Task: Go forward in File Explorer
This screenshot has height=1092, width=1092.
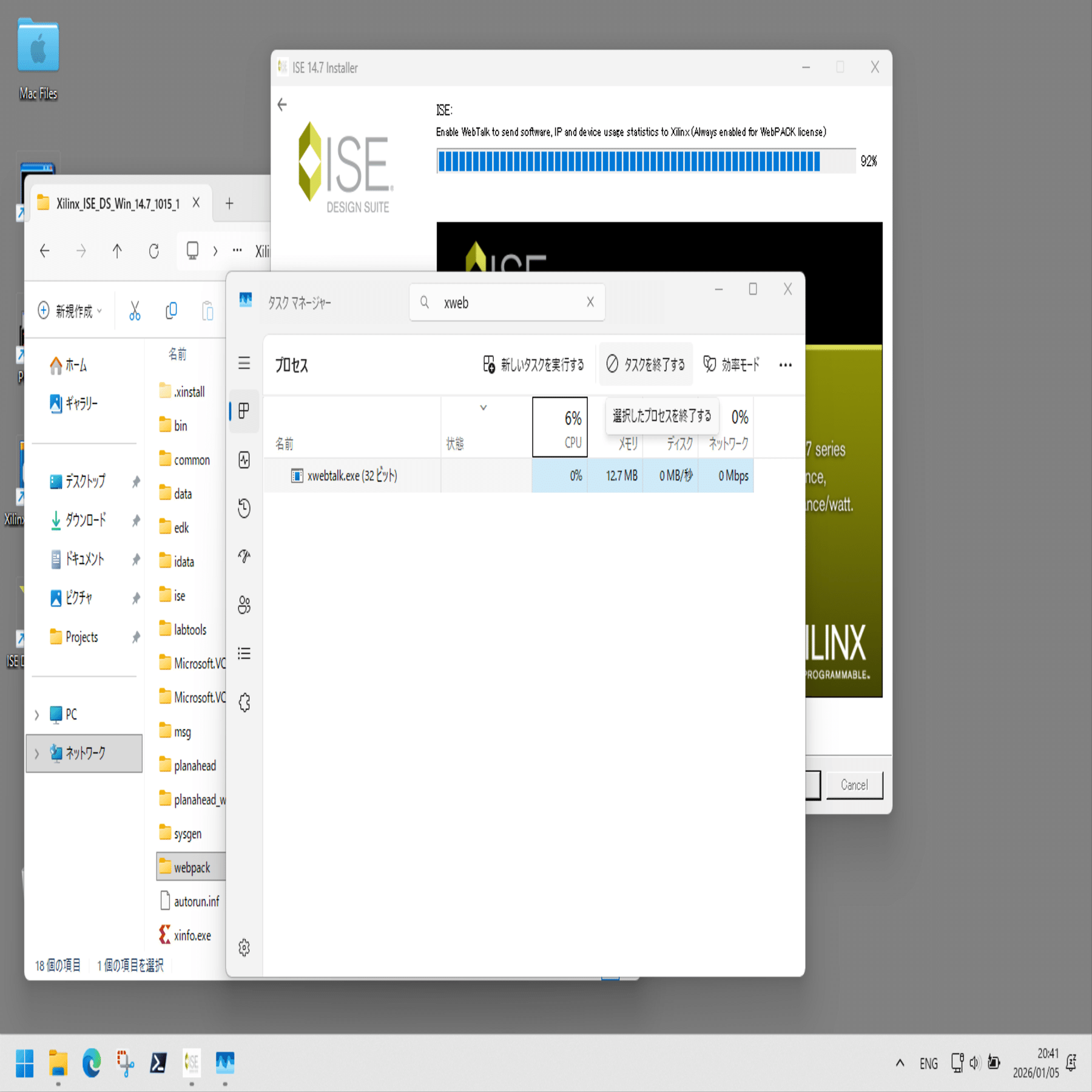Action: tap(81, 251)
